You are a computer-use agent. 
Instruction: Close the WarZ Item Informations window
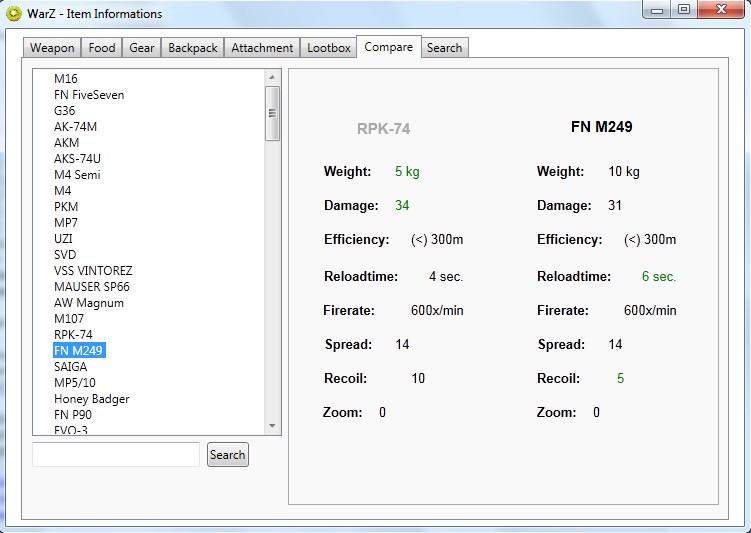(721, 10)
